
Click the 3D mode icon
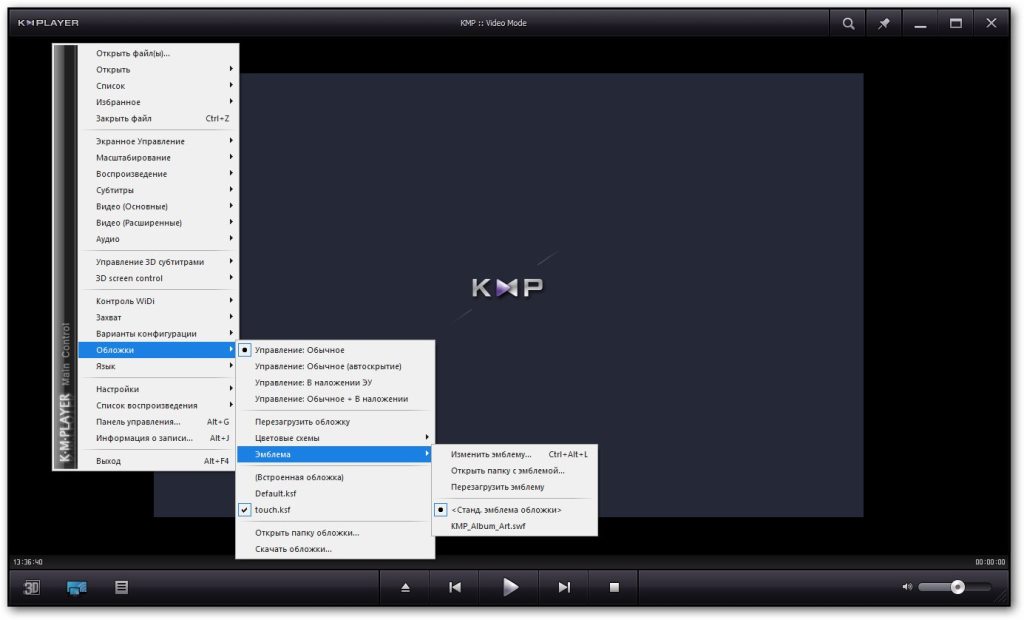32,588
